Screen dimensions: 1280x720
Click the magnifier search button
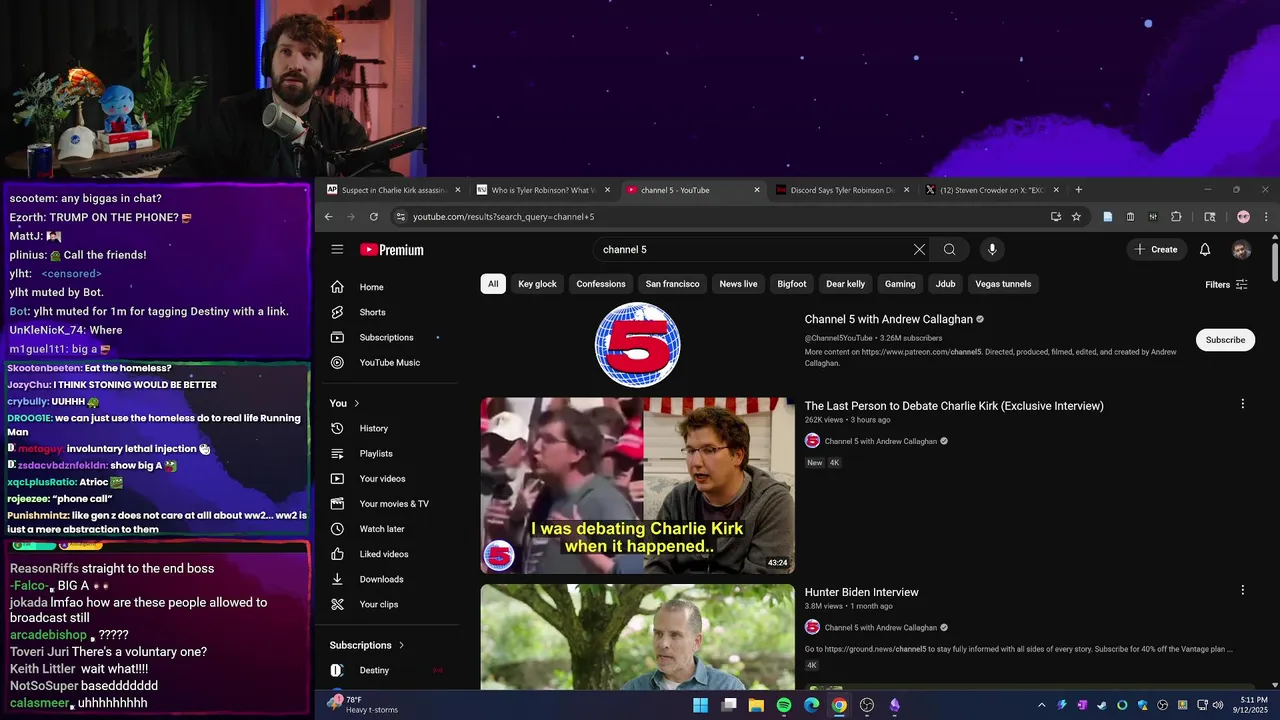point(949,249)
